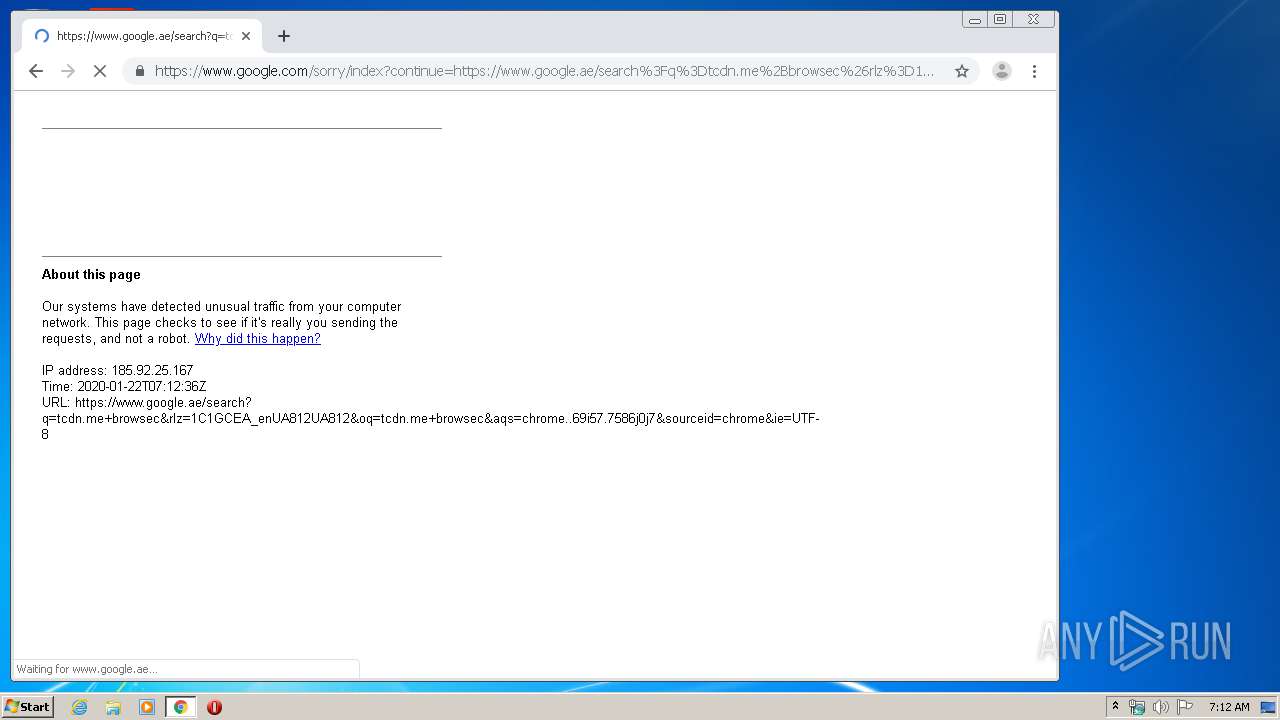Open the Chrome profile avatar menu
The height and width of the screenshot is (720, 1280).
point(1001,71)
